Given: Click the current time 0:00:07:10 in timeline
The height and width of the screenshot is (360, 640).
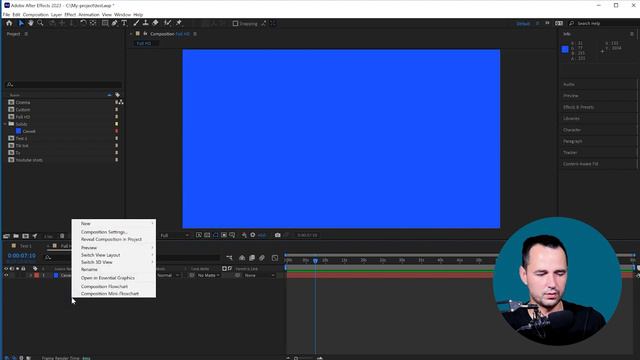Looking at the screenshot, I should click(22, 256).
